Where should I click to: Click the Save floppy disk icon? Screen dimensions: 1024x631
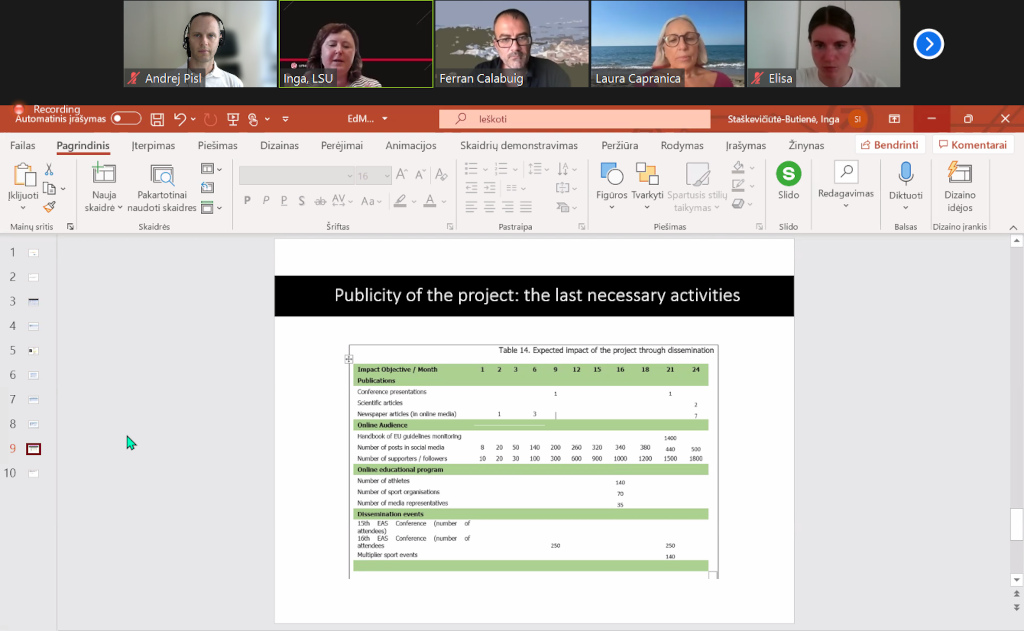pyautogui.click(x=157, y=119)
